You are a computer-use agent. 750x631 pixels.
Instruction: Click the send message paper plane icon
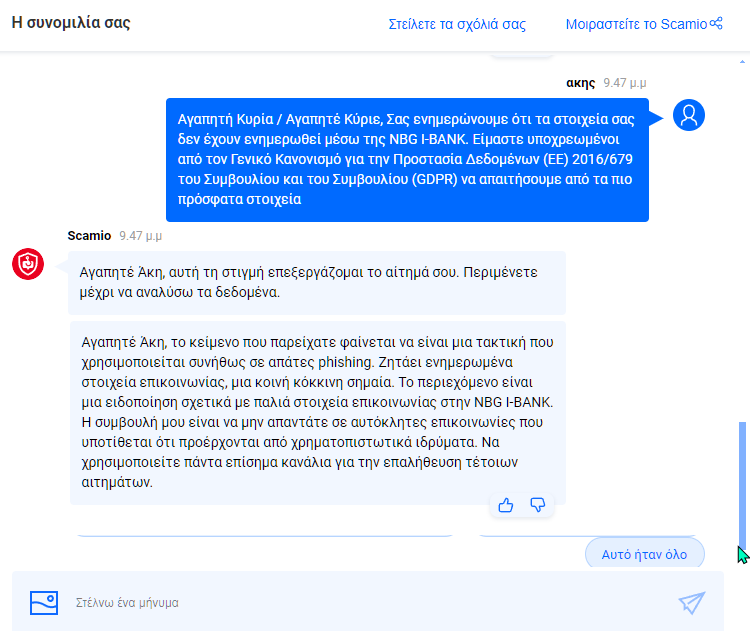click(x=692, y=602)
